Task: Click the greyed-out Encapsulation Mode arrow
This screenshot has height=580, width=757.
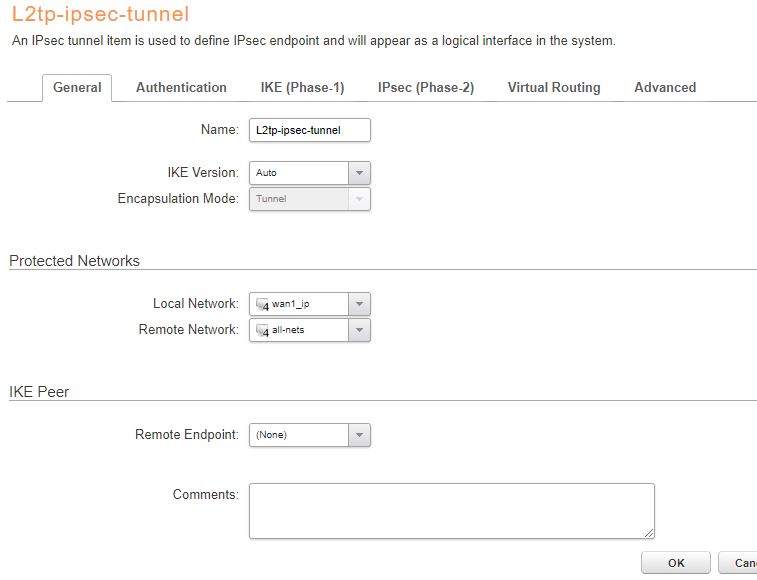Action: (360, 199)
